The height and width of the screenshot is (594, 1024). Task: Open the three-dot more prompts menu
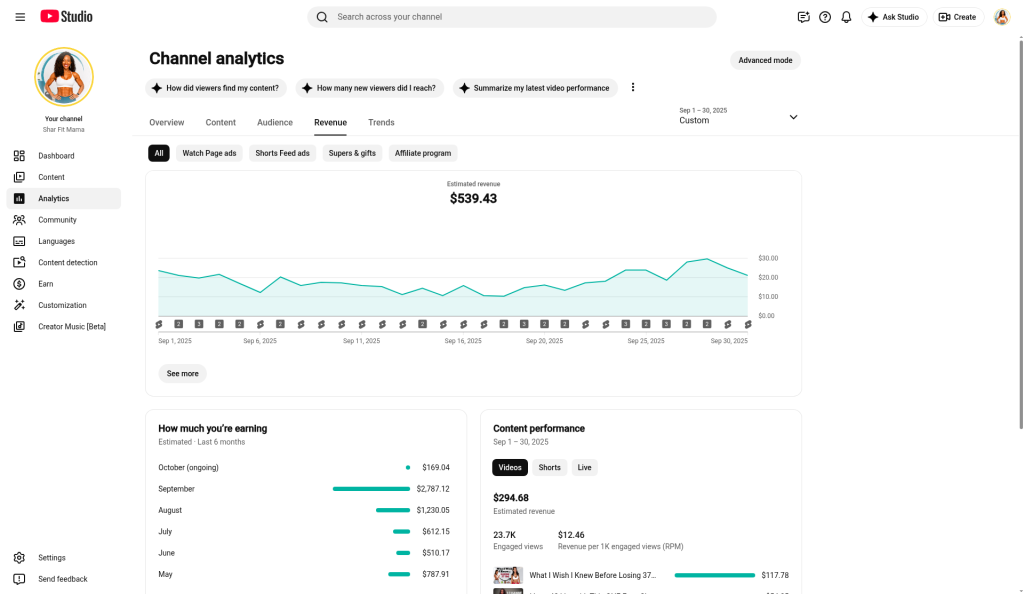coord(633,87)
